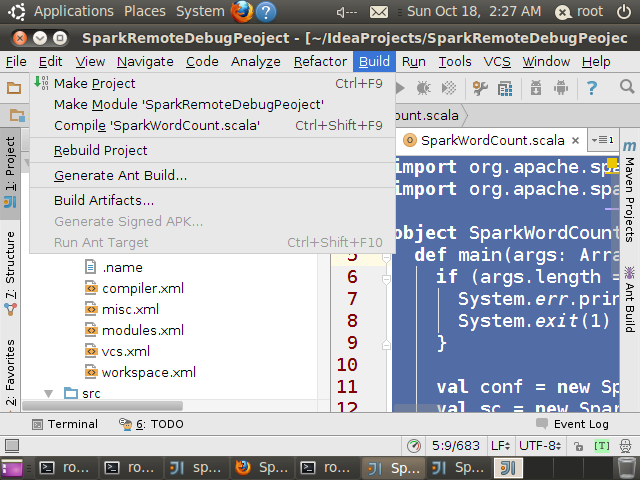Click the 2: Favorites side tool button
The image size is (640, 480).
coord(10,372)
